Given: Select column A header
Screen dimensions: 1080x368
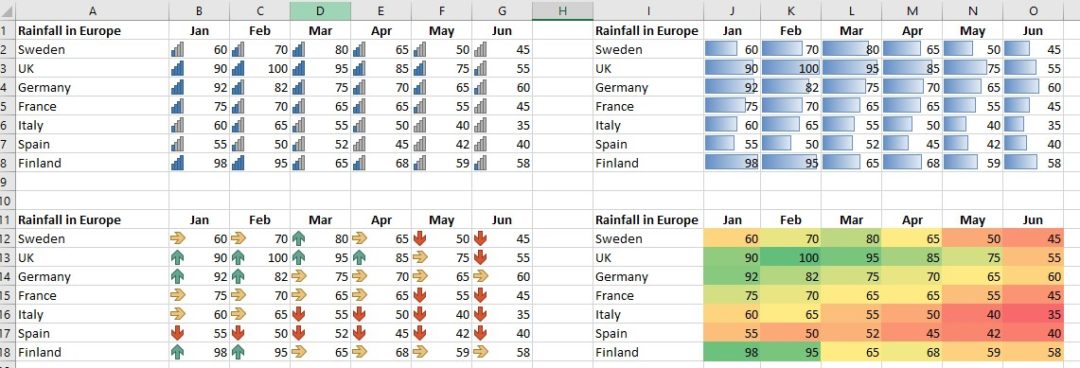Looking at the screenshot, I should tap(92, 10).
